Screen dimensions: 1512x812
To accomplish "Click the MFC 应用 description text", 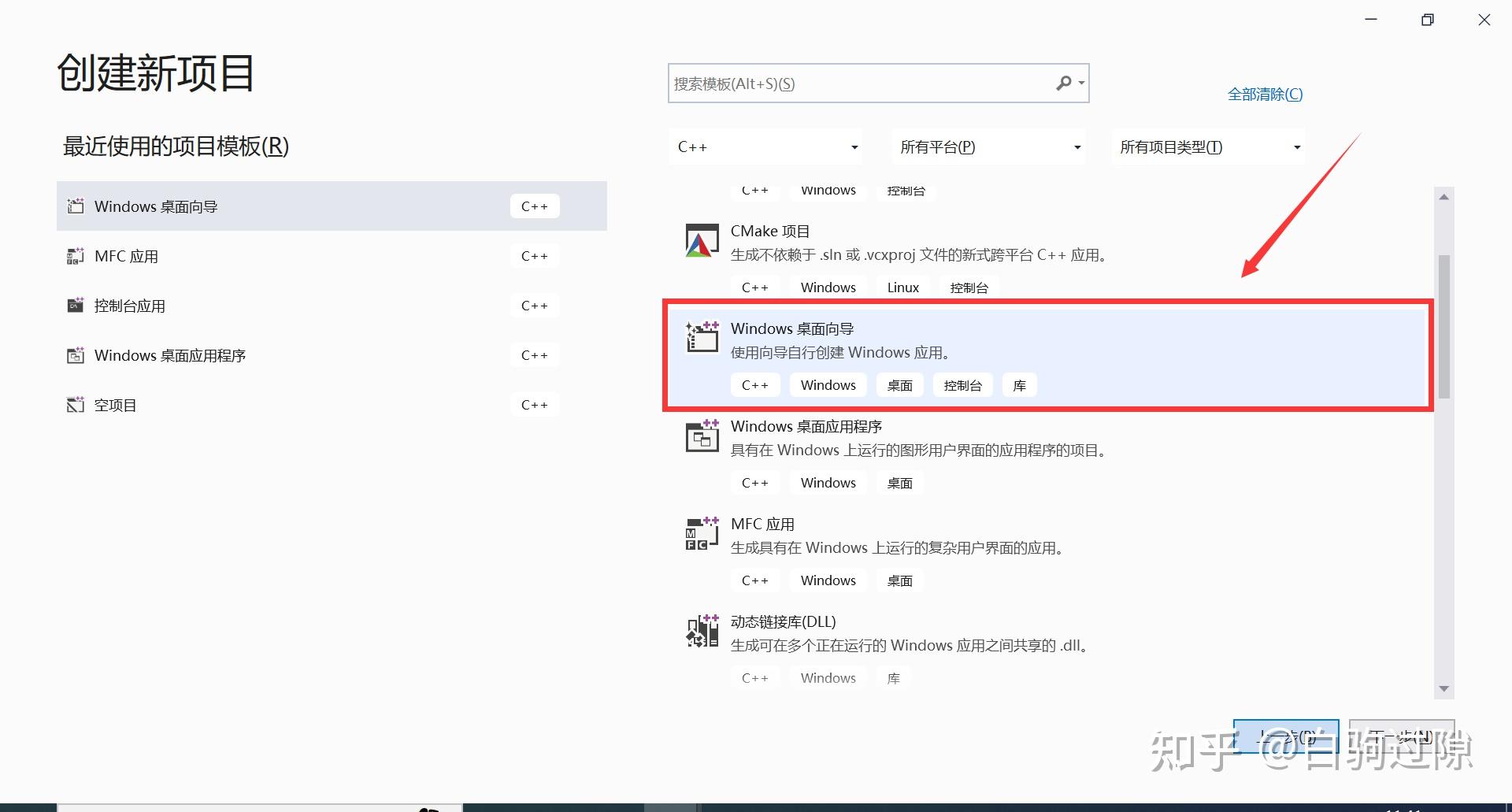I will pyautogui.click(x=899, y=548).
